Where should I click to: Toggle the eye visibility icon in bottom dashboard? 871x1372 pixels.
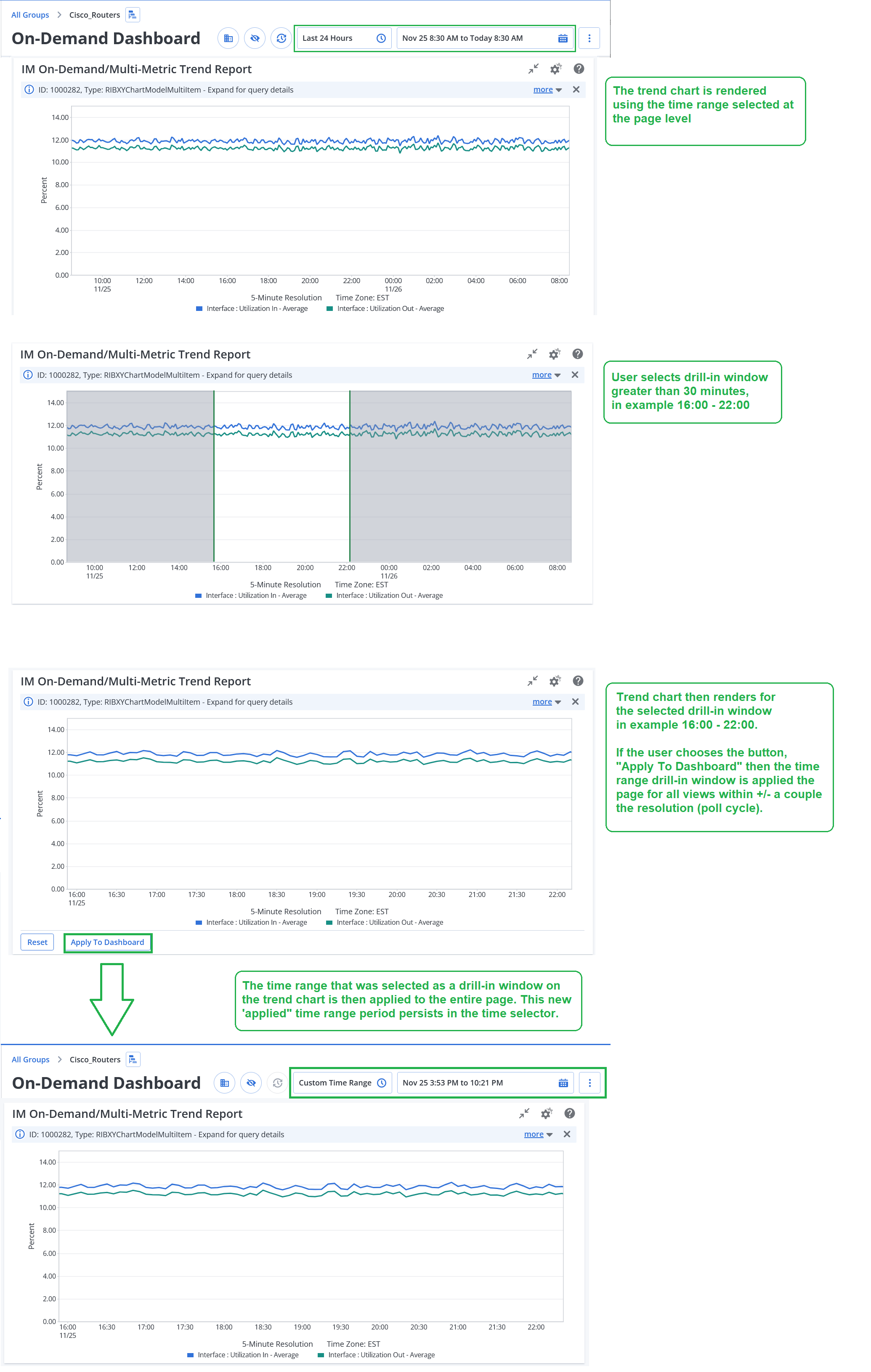point(251,1083)
